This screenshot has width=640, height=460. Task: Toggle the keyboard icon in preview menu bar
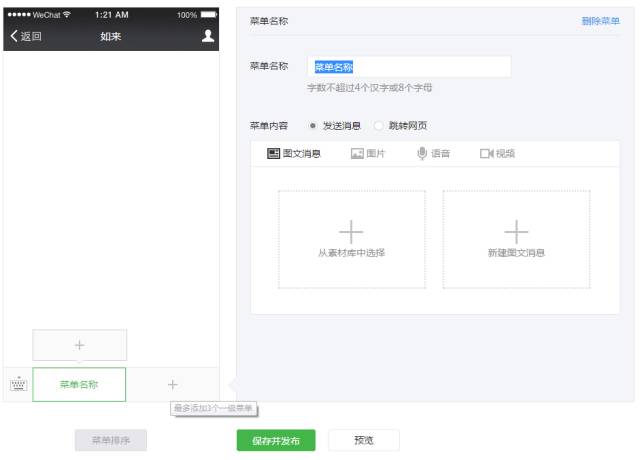tap(18, 384)
